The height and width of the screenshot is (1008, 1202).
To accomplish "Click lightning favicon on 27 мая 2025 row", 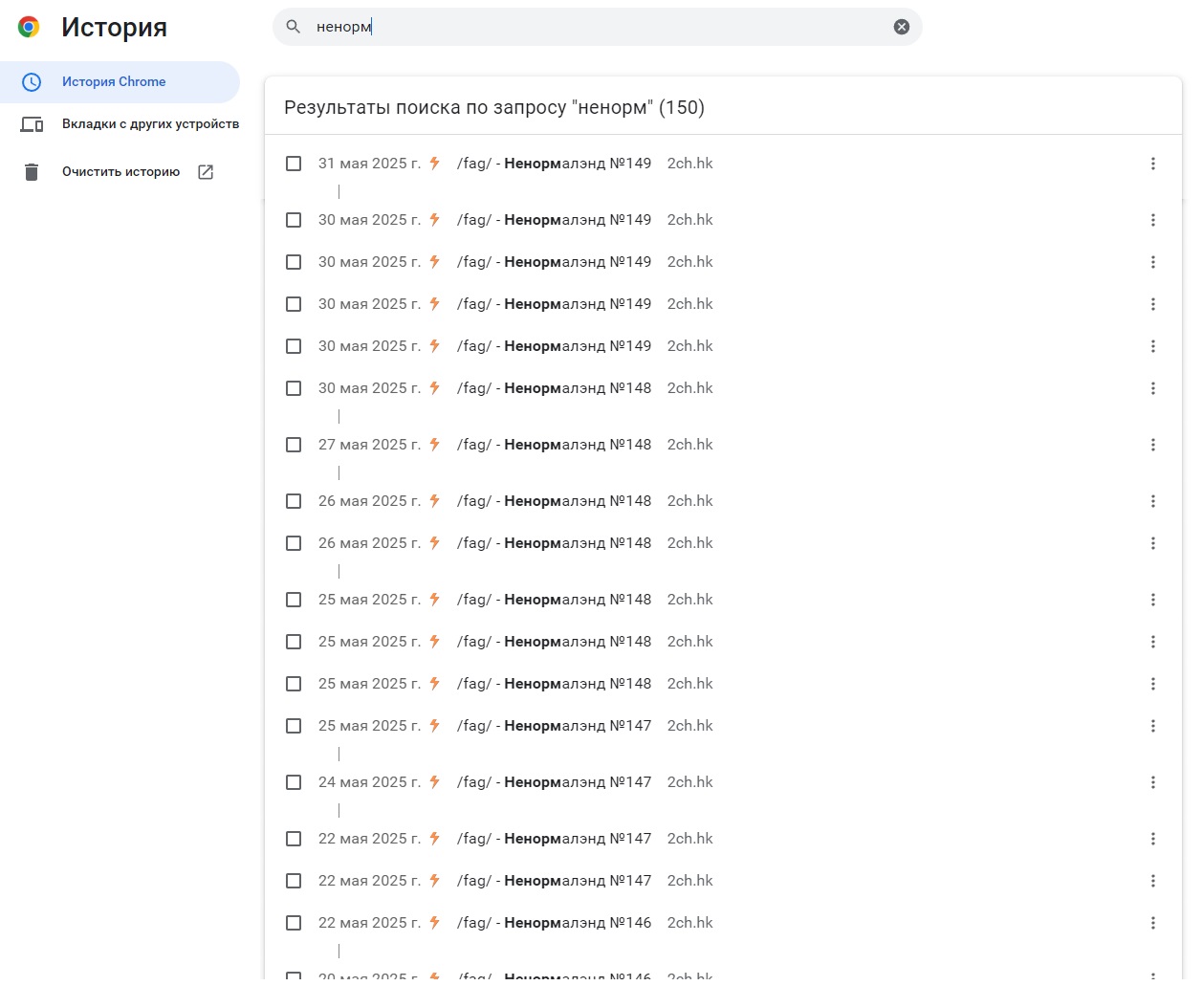I will [x=434, y=445].
